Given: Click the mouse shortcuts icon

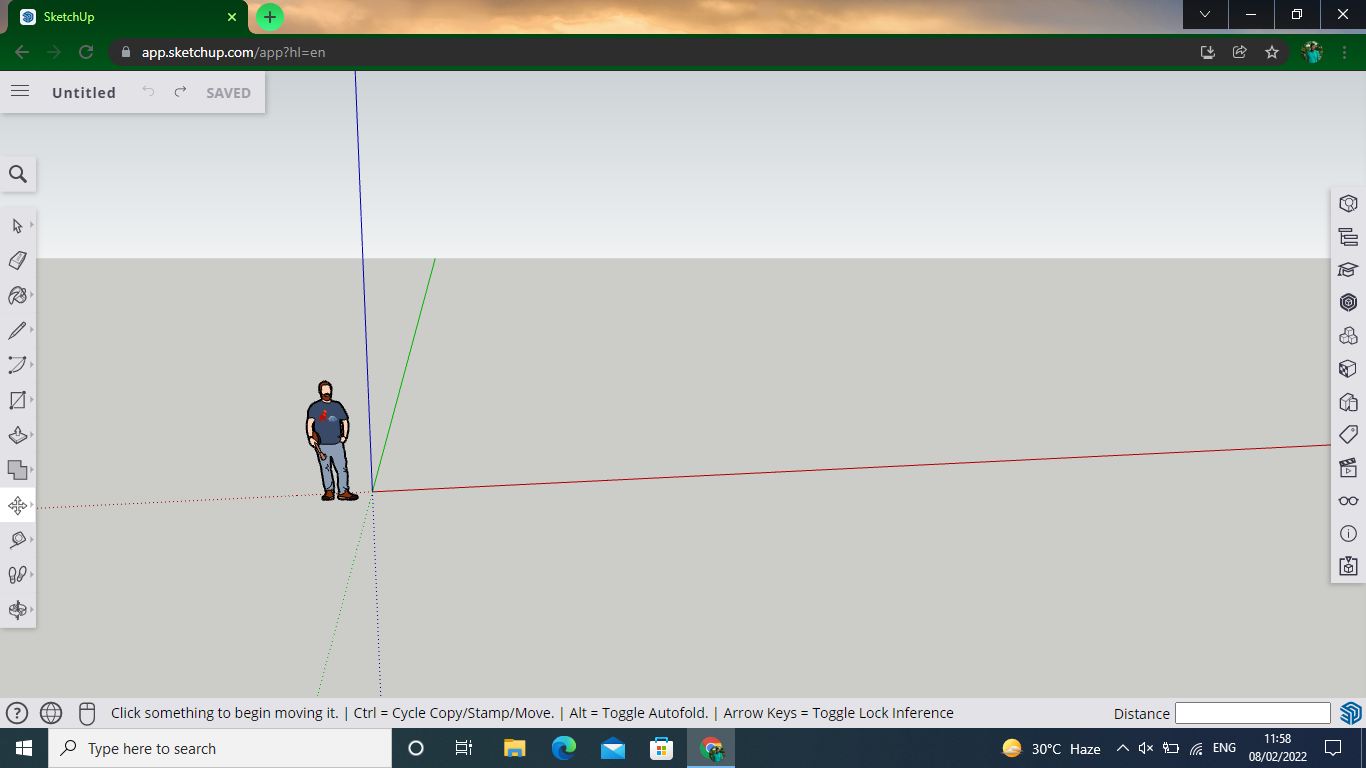Looking at the screenshot, I should (87, 713).
